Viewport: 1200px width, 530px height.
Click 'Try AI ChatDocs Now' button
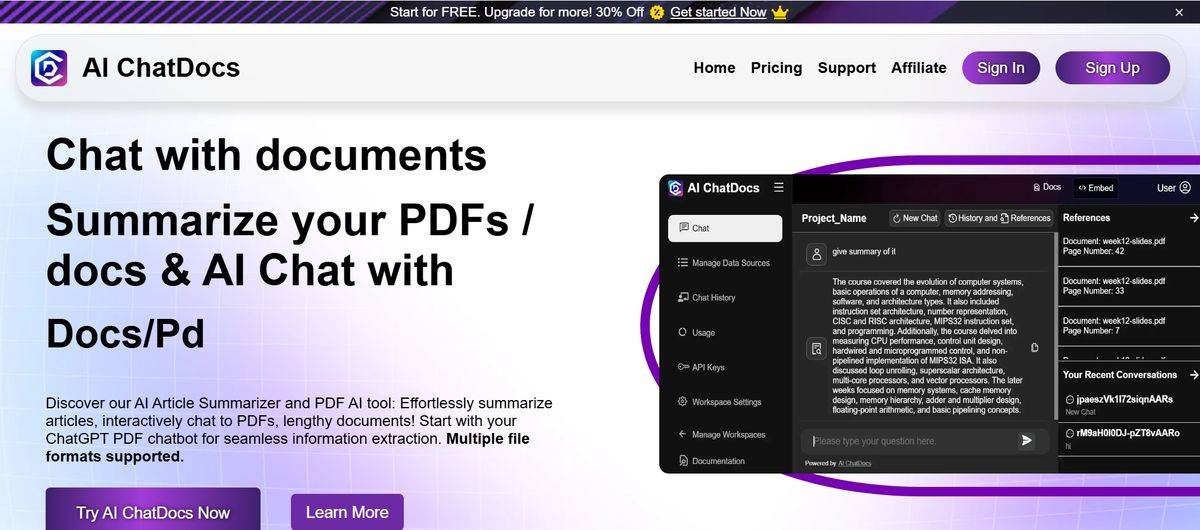pos(153,510)
